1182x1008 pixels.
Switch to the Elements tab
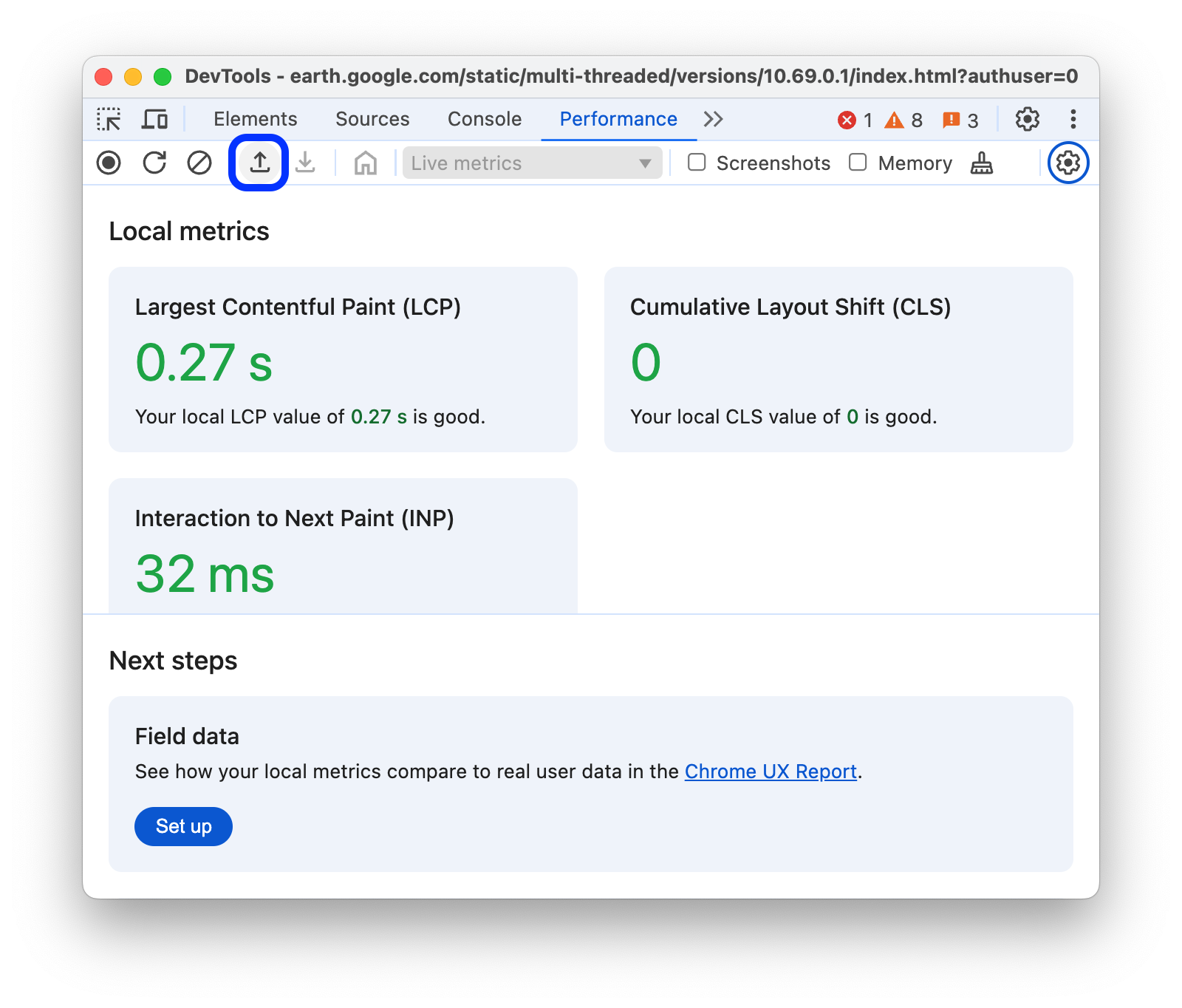tap(254, 119)
